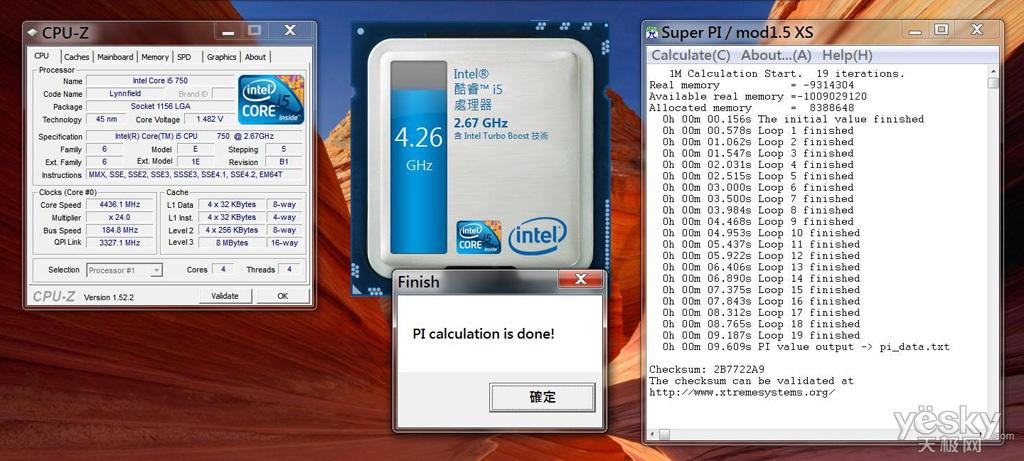Click the Validate button in CPU-Z

225,296
